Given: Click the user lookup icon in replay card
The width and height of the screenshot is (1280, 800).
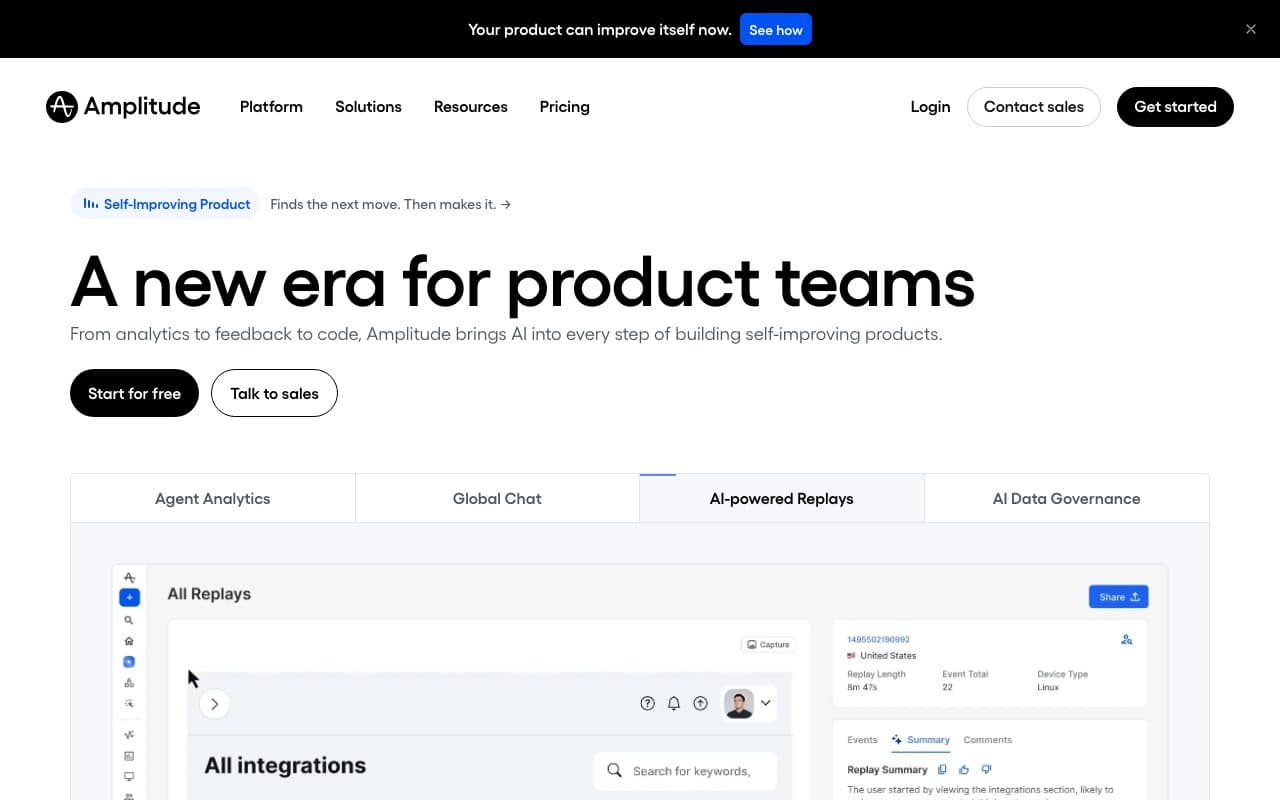Looking at the screenshot, I should pos(1127,640).
